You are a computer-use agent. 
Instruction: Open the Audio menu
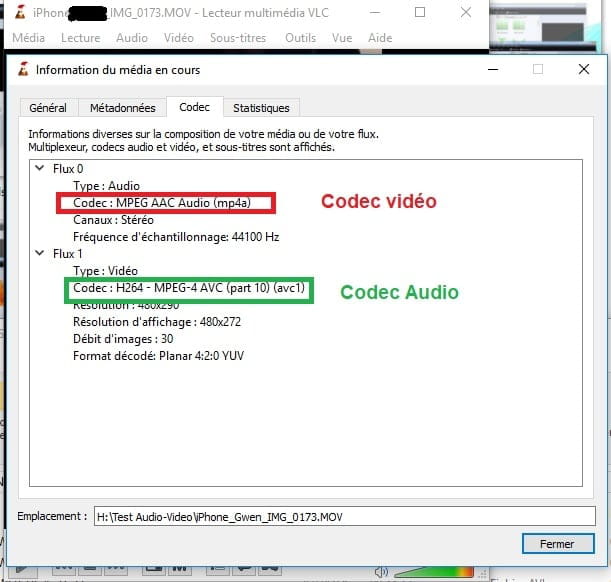click(x=132, y=38)
